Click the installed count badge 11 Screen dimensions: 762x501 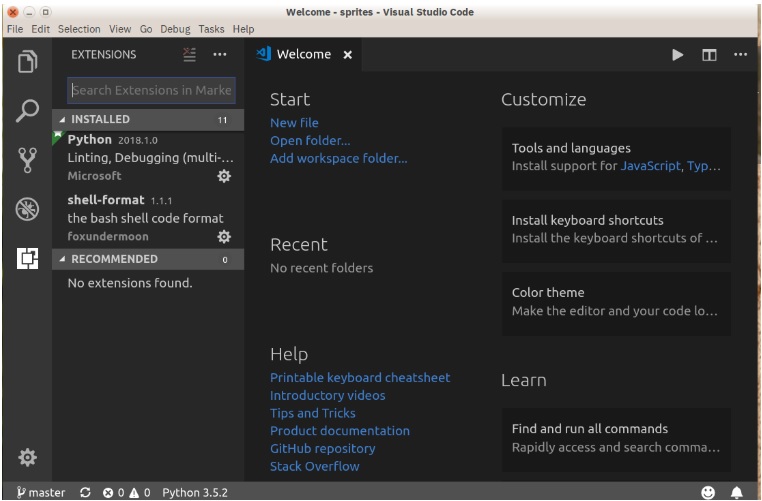222,120
